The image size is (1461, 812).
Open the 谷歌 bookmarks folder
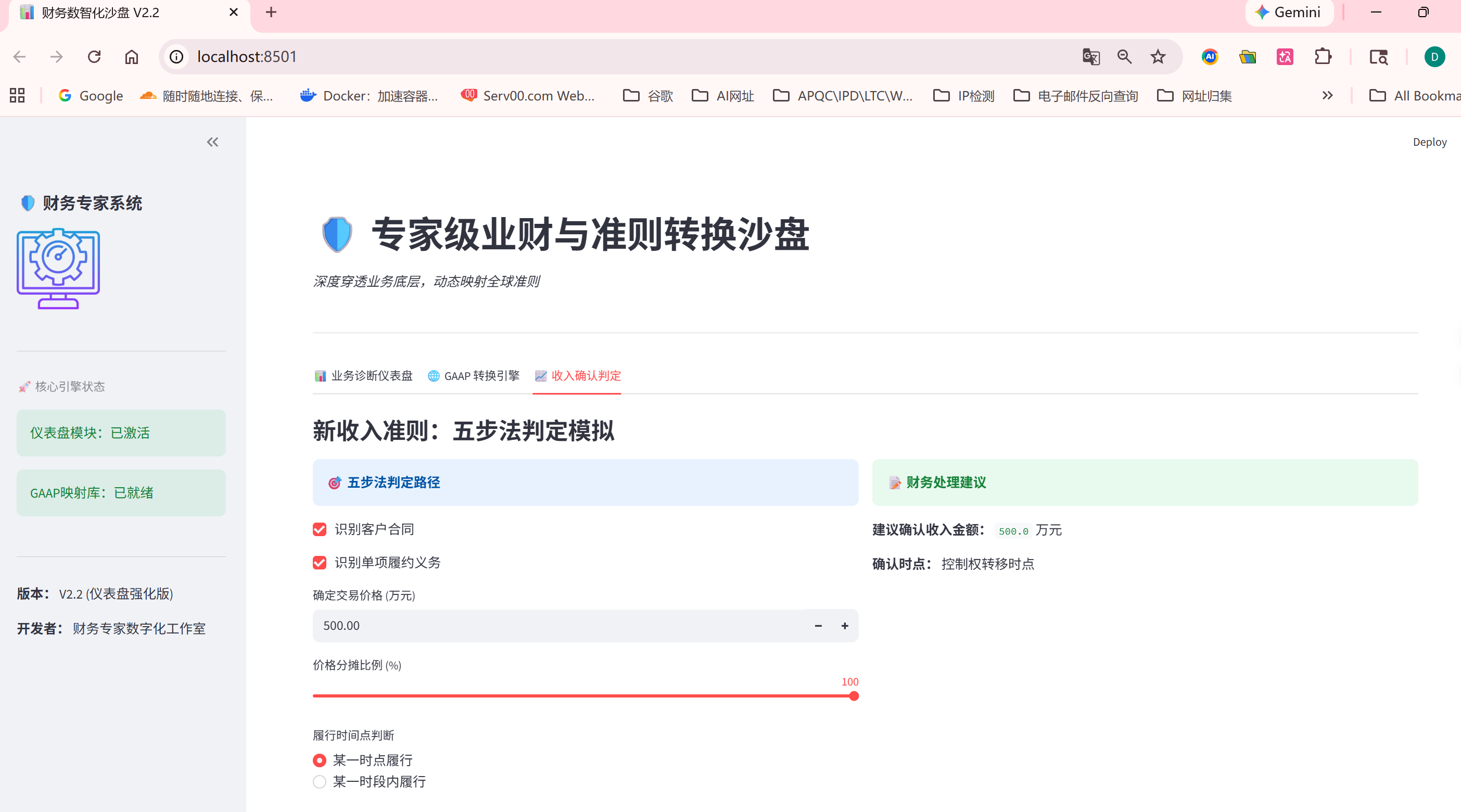(647, 95)
